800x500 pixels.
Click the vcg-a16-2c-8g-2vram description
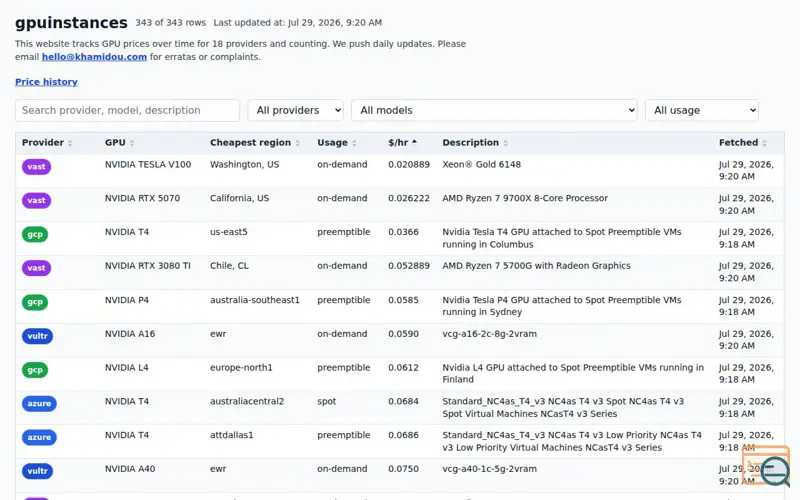tap(489, 334)
